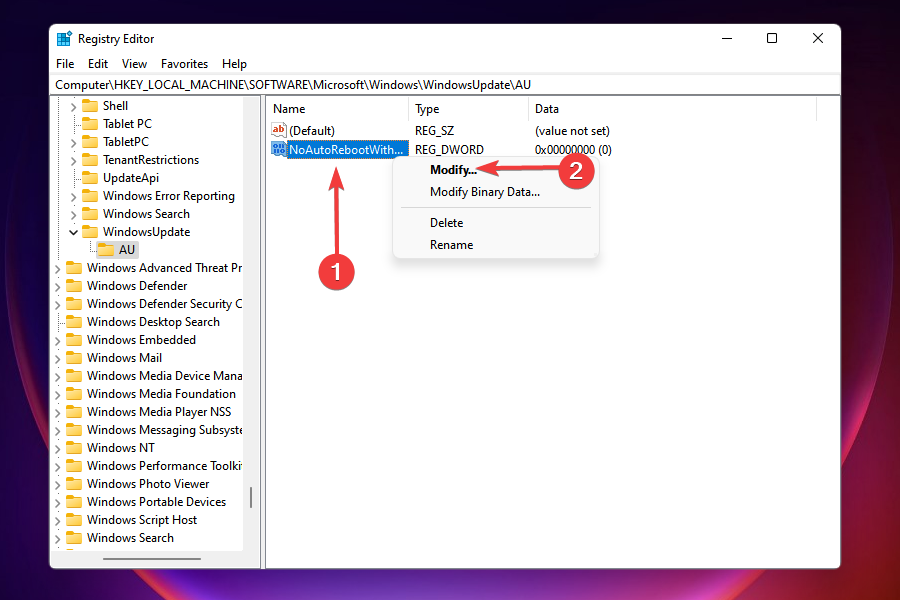Expand the Windows Error Reporting key

click(x=73, y=197)
